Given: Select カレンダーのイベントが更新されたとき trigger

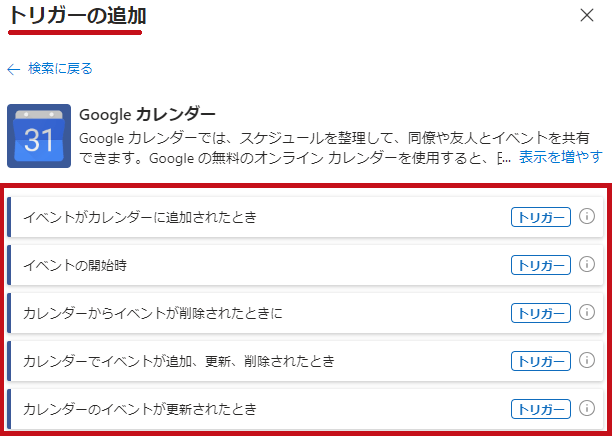Looking at the screenshot, I should (305, 409).
